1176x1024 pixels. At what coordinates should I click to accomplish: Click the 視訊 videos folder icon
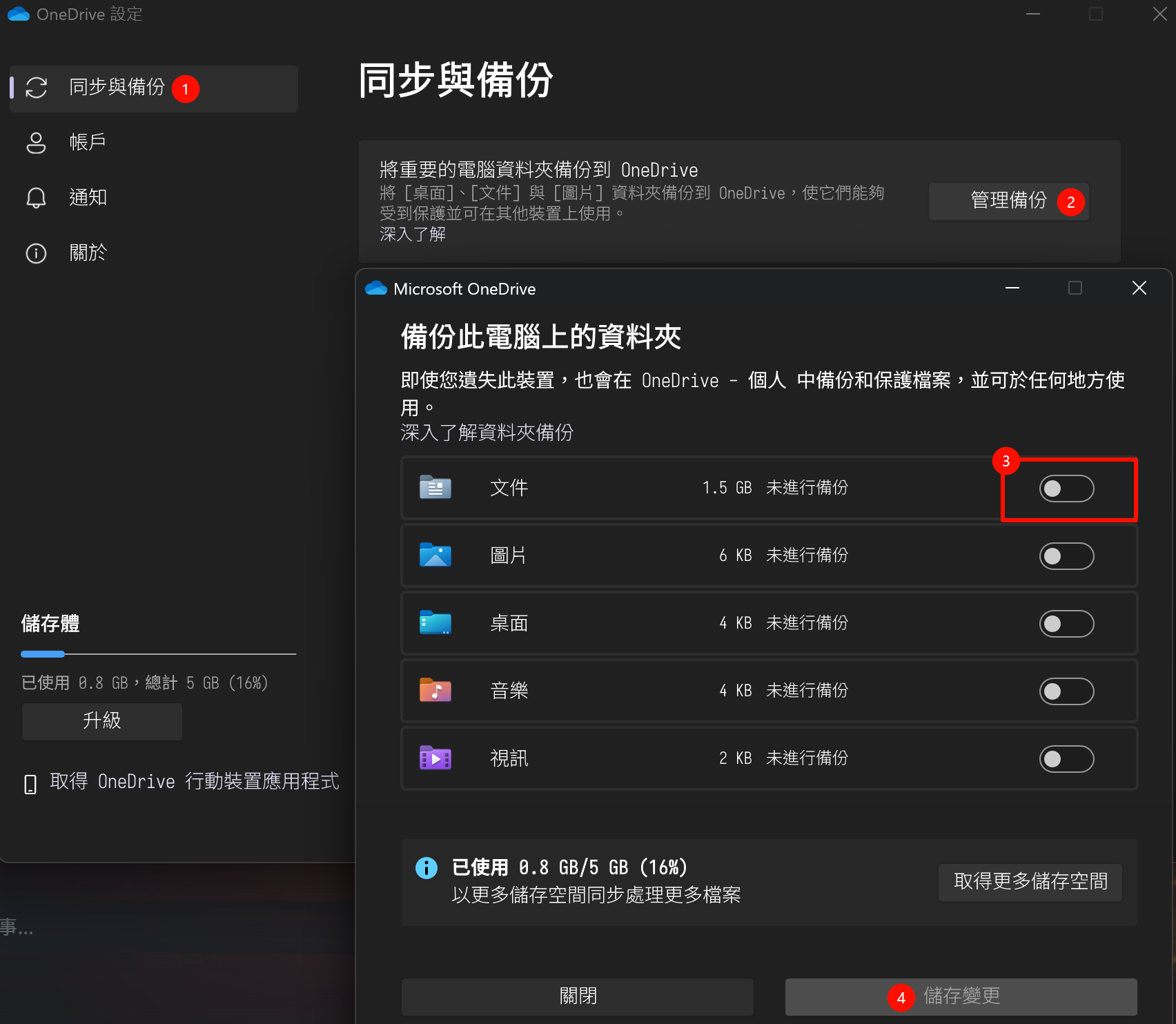pos(435,758)
